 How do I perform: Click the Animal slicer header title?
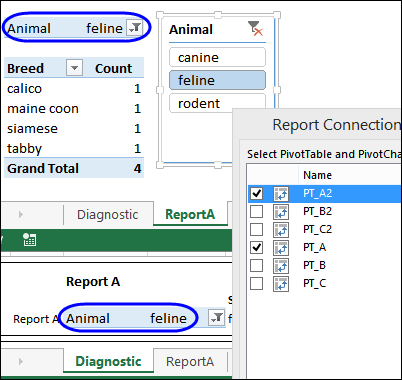[191, 29]
